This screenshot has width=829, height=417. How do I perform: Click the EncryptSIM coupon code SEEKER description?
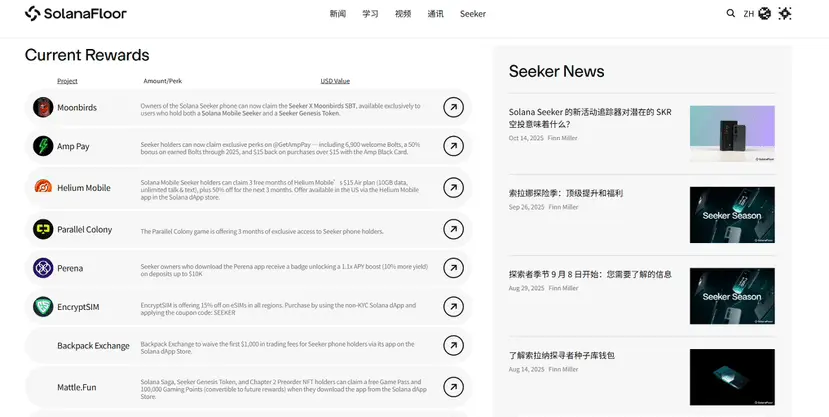278,309
